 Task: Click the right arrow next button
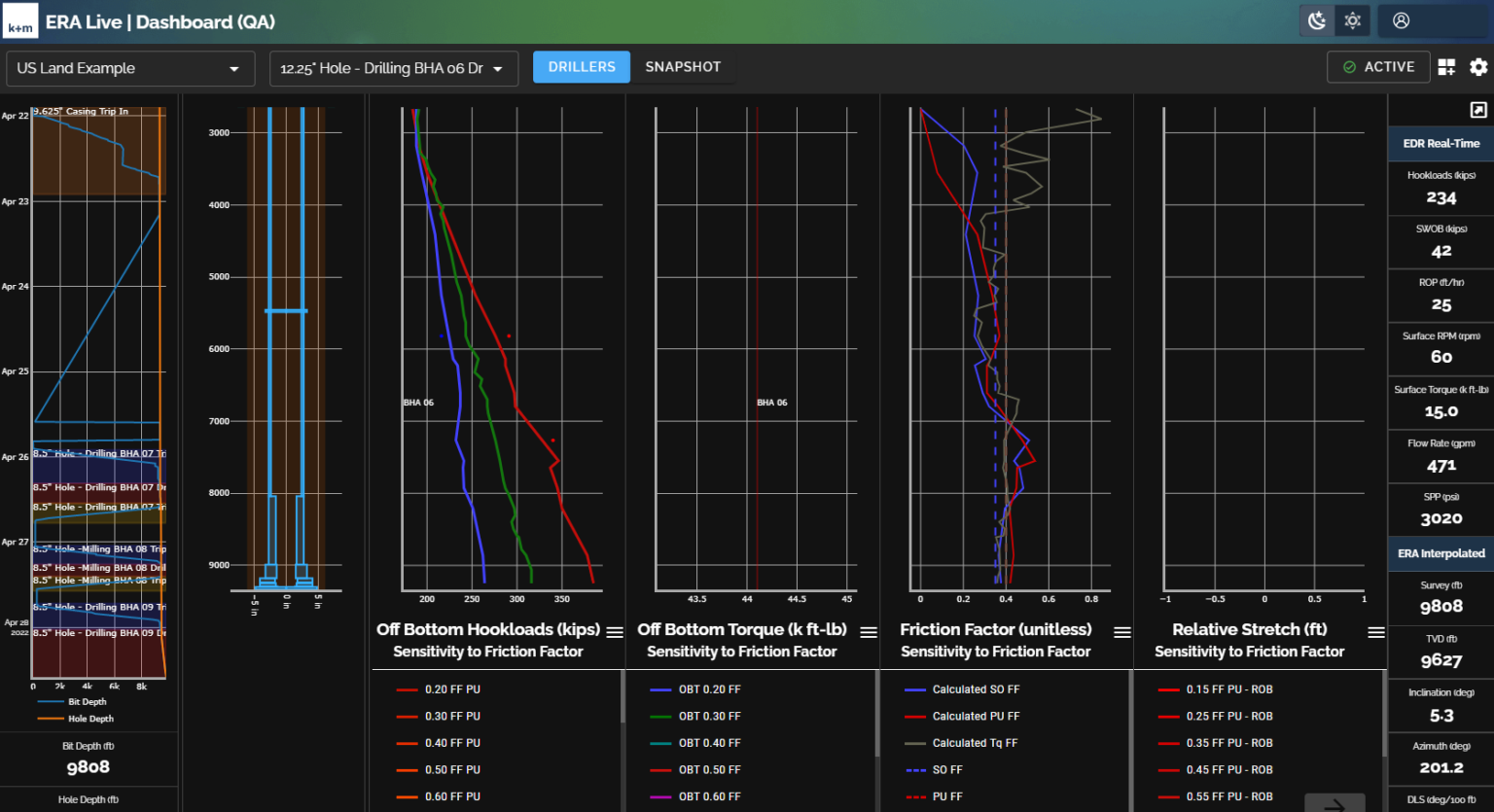click(1334, 804)
